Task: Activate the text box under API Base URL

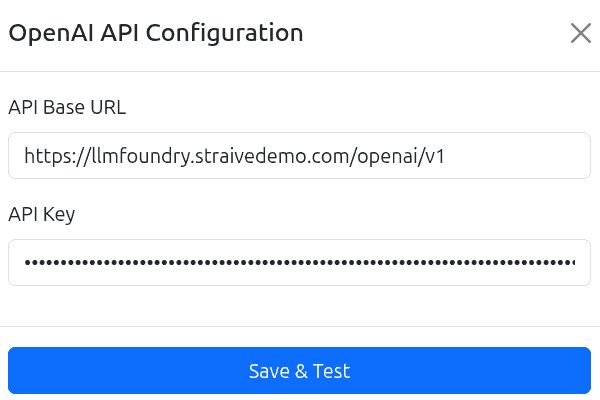Action: click(299, 156)
